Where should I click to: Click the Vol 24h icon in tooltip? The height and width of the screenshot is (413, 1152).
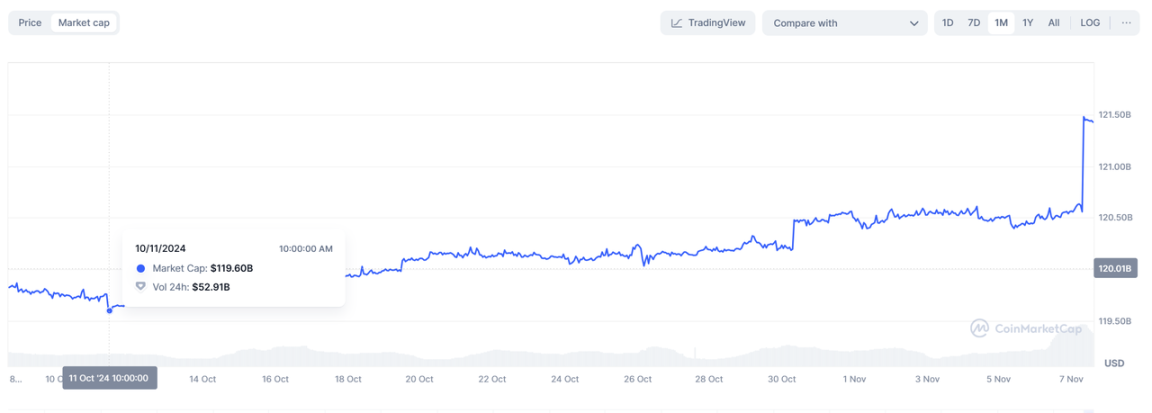click(x=140, y=287)
